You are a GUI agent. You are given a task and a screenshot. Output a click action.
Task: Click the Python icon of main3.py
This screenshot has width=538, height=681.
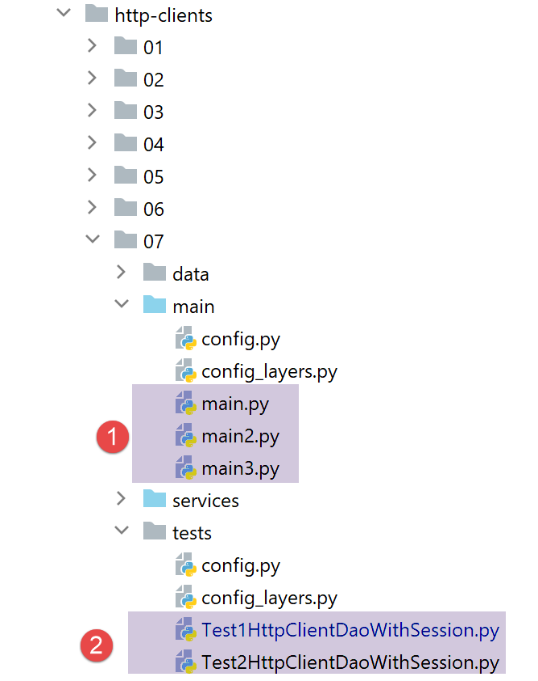pyautogui.click(x=186, y=468)
